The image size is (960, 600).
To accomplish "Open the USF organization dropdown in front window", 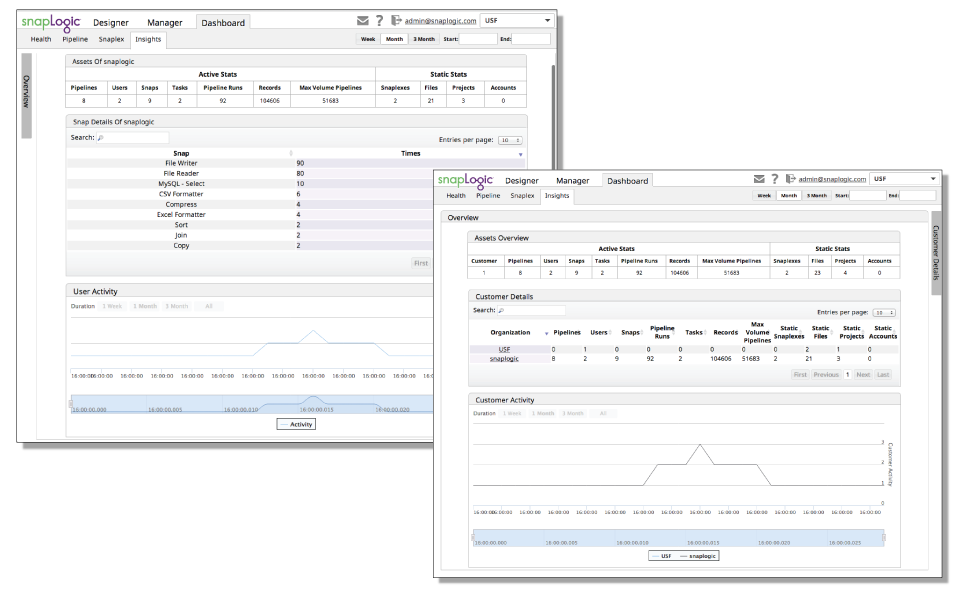I will point(906,179).
